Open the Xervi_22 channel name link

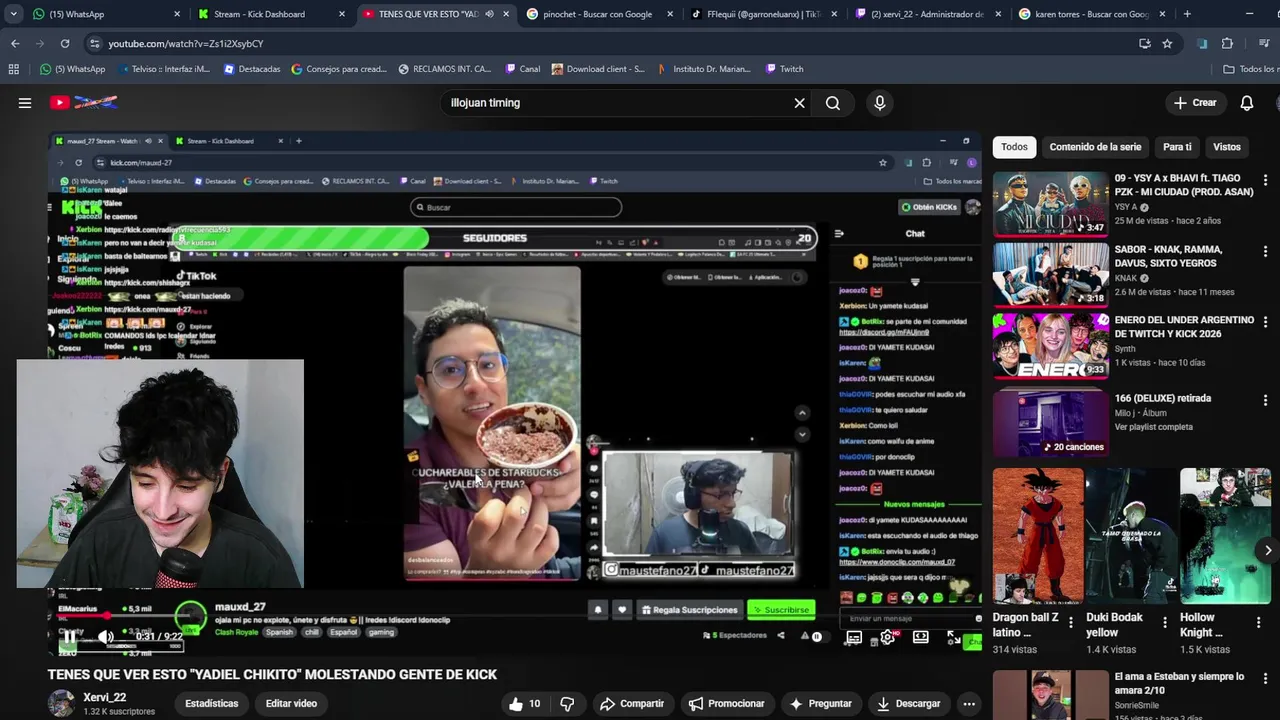(104, 698)
